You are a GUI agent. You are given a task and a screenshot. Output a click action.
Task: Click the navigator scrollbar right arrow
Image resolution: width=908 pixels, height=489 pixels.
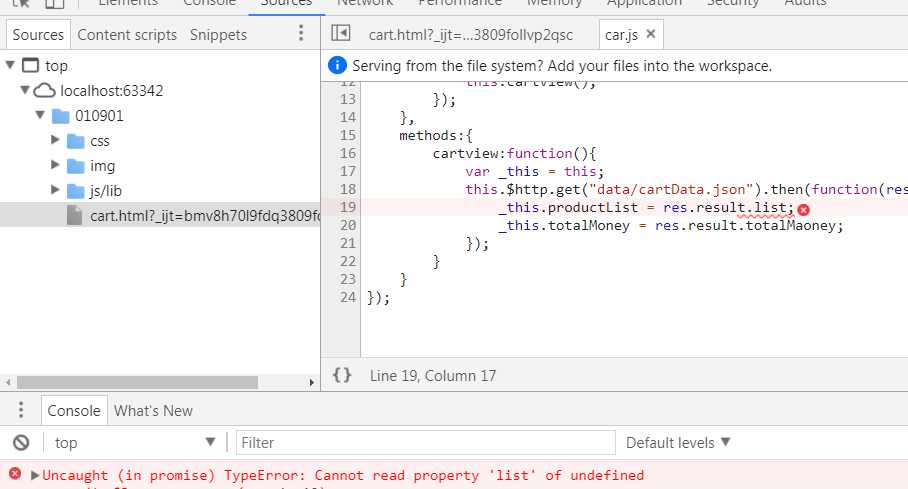point(312,382)
